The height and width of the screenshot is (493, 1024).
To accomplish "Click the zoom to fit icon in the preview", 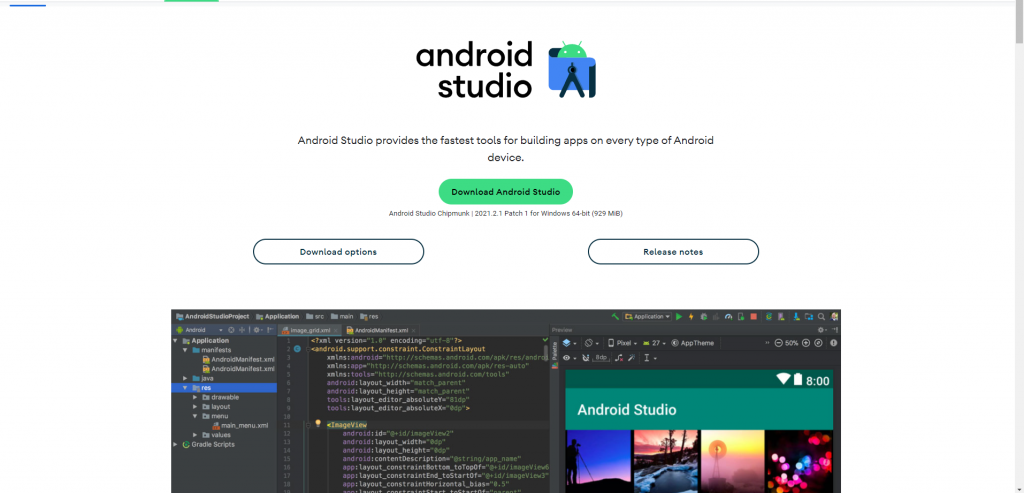I will 818,343.
